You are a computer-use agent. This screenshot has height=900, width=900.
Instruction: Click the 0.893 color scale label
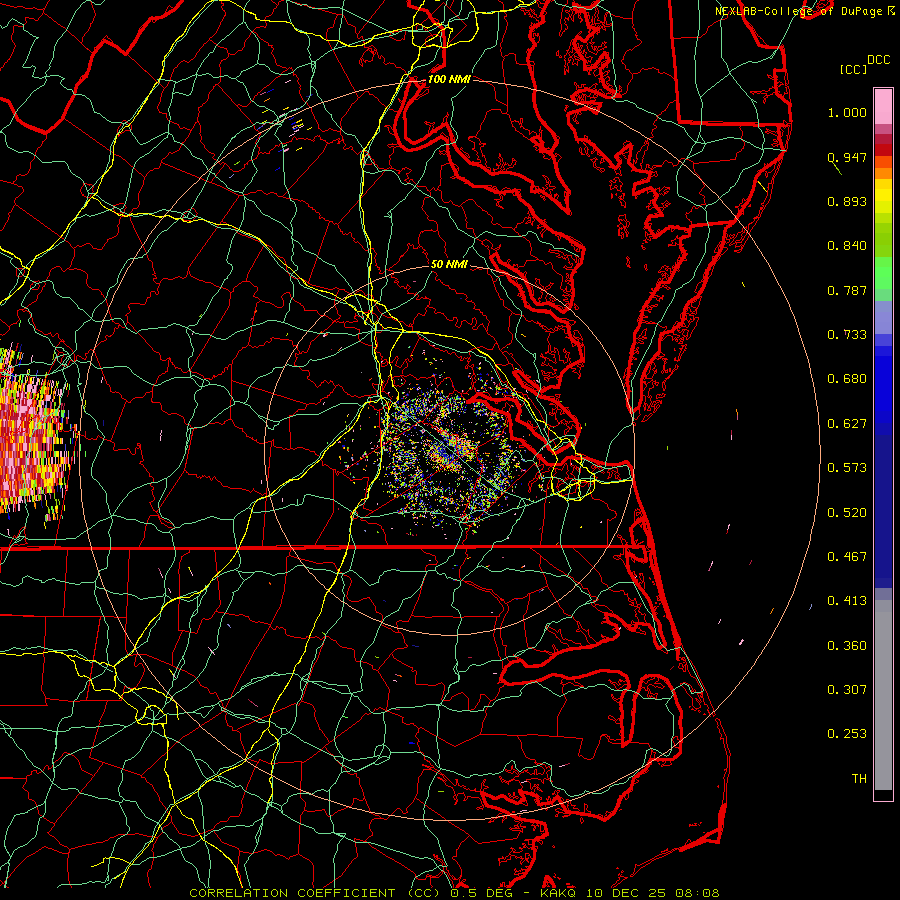847,201
